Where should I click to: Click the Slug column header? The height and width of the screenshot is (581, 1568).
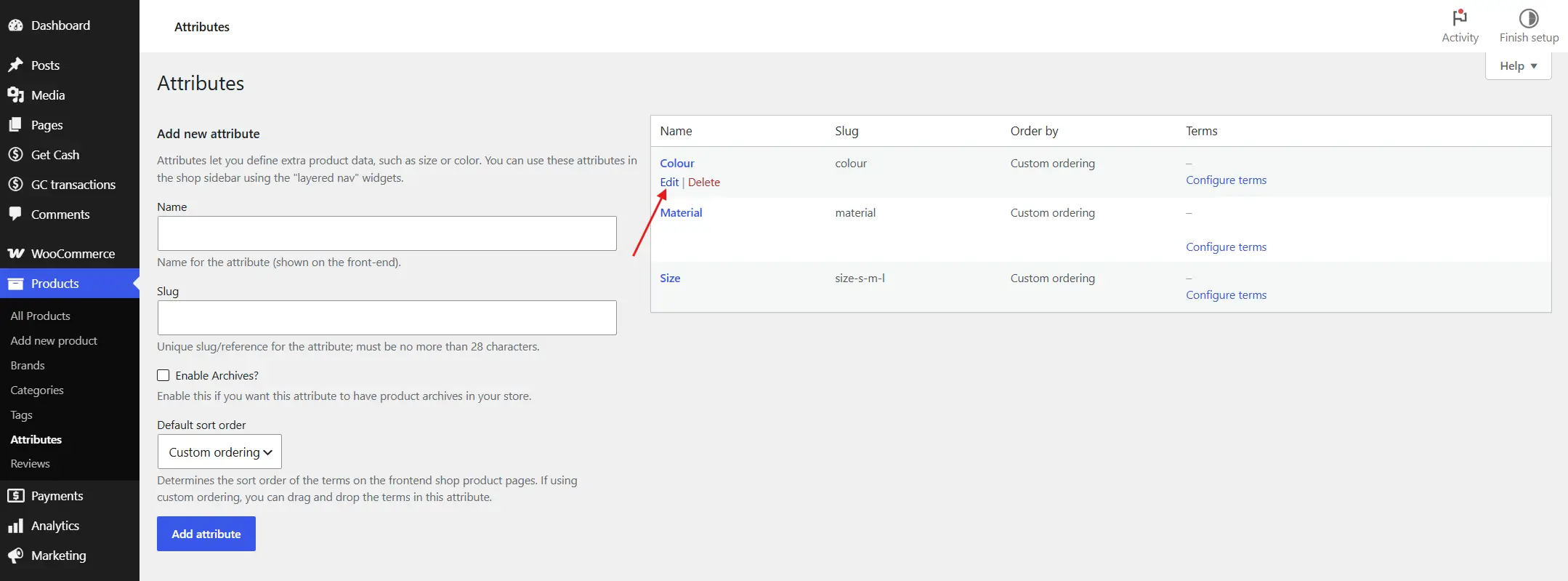pyautogui.click(x=846, y=131)
